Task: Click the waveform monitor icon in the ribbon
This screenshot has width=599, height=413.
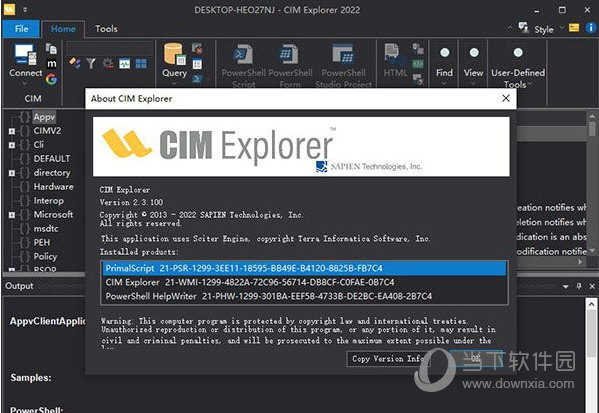Action: coord(125,63)
